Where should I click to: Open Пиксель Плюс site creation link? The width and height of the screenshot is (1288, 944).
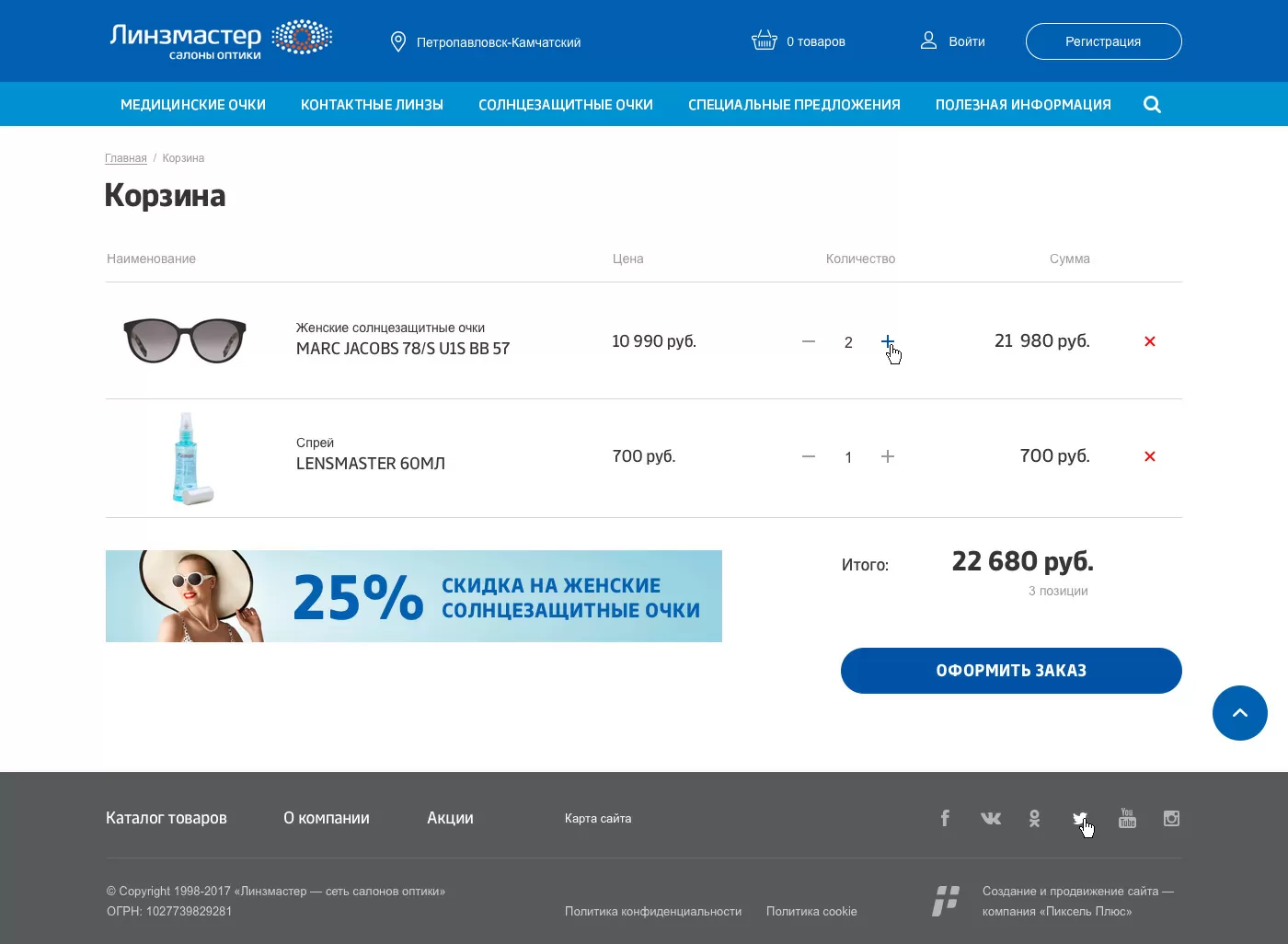pyautogui.click(x=1078, y=901)
